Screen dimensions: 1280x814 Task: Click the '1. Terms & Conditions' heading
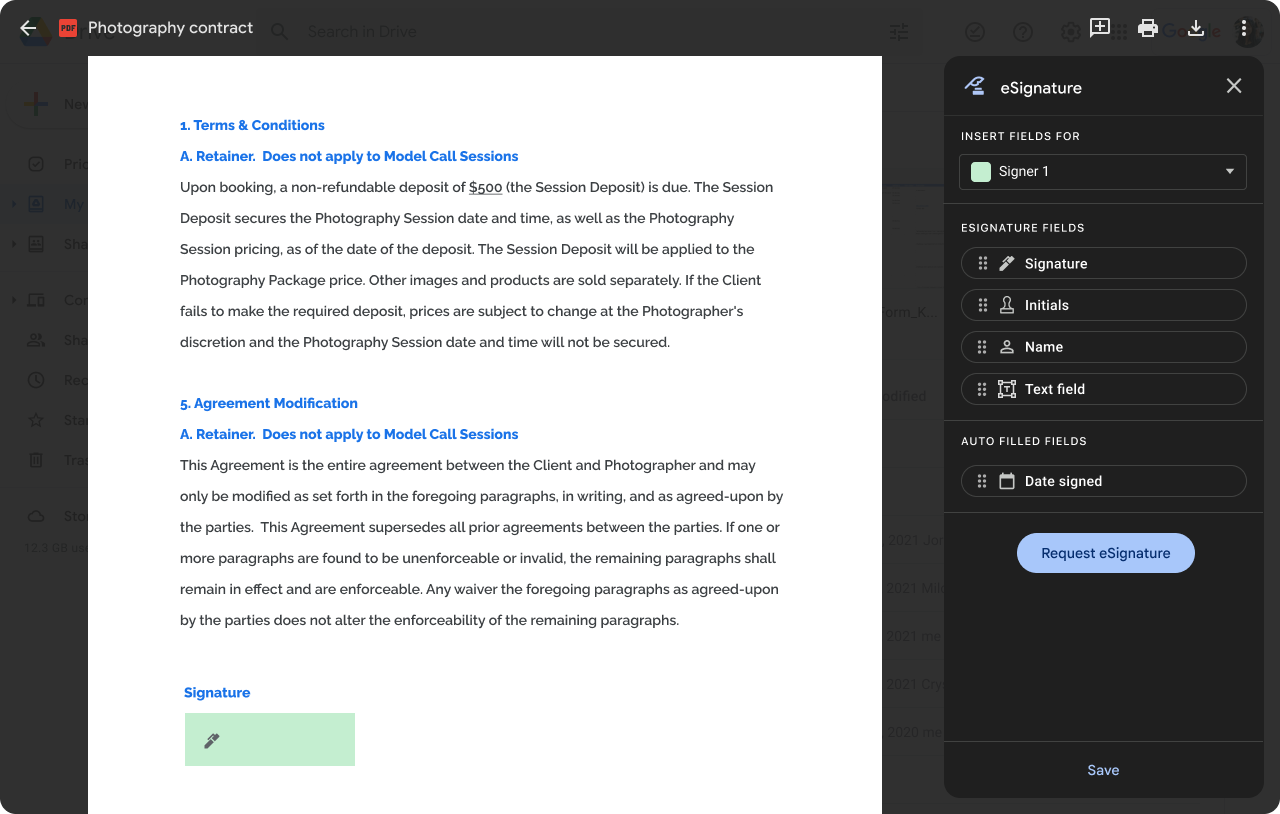pos(252,125)
